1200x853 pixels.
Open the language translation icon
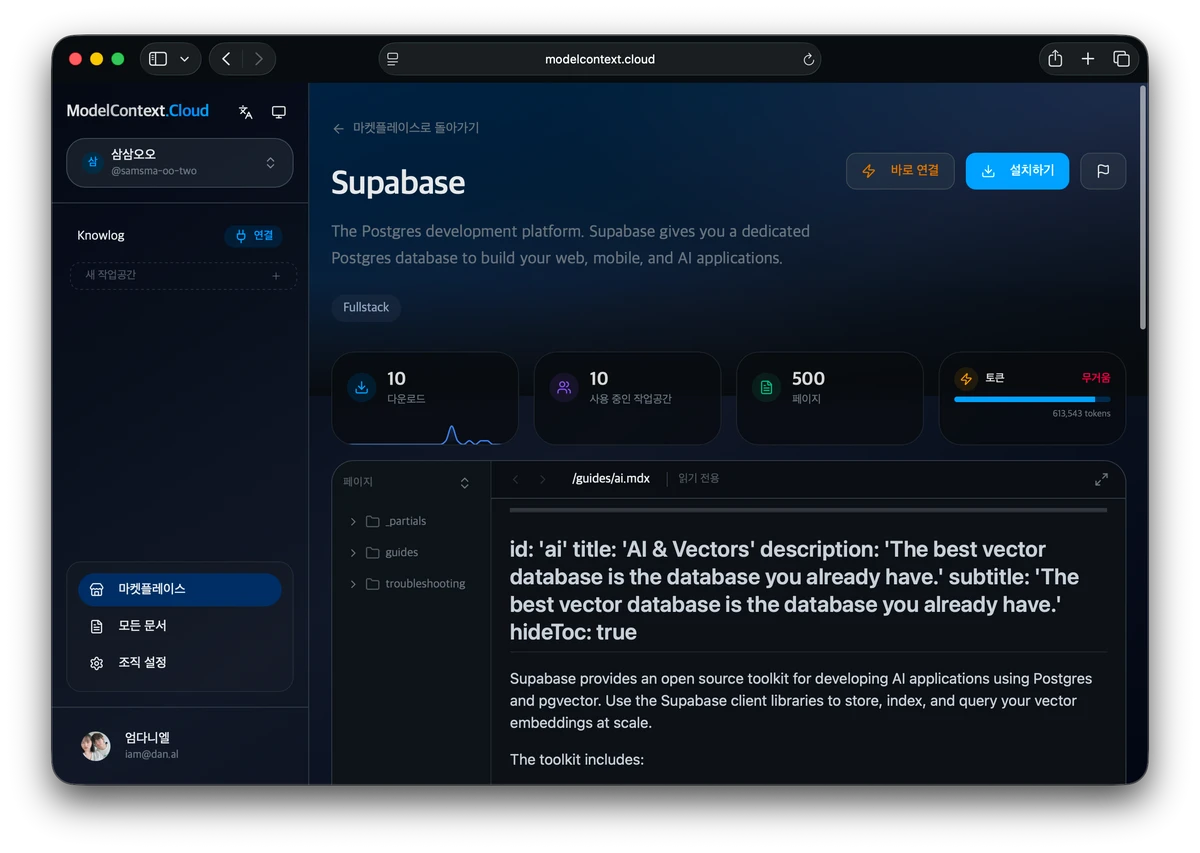click(x=246, y=112)
